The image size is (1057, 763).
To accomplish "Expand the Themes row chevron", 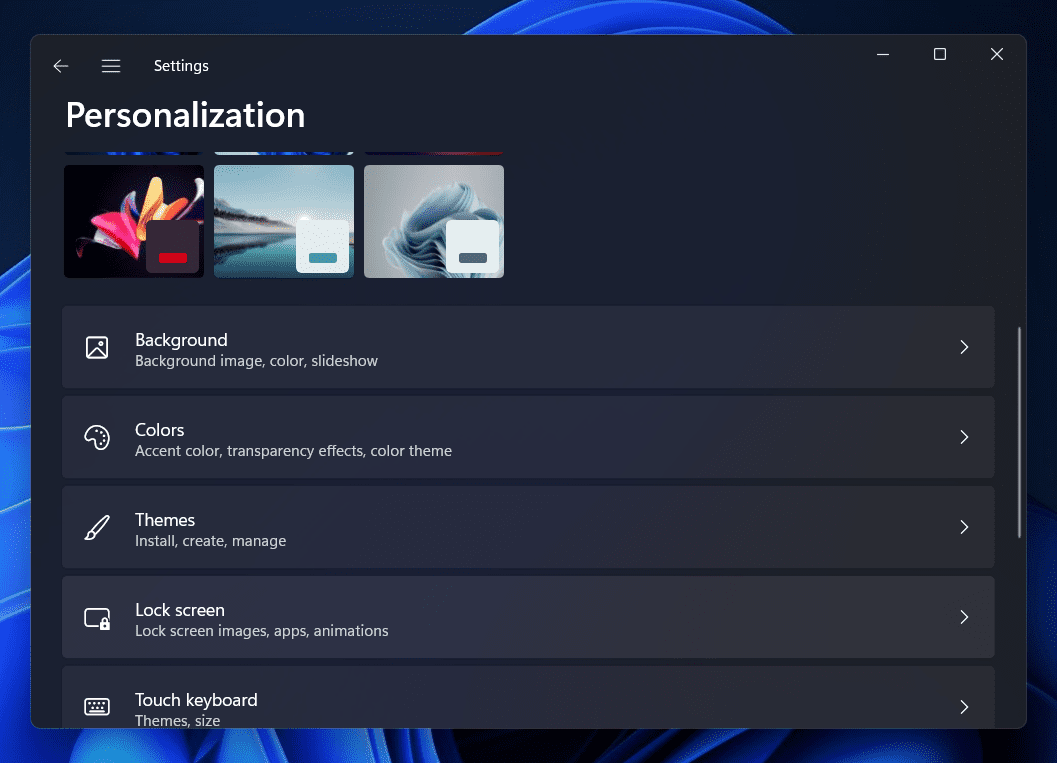I will click(964, 527).
